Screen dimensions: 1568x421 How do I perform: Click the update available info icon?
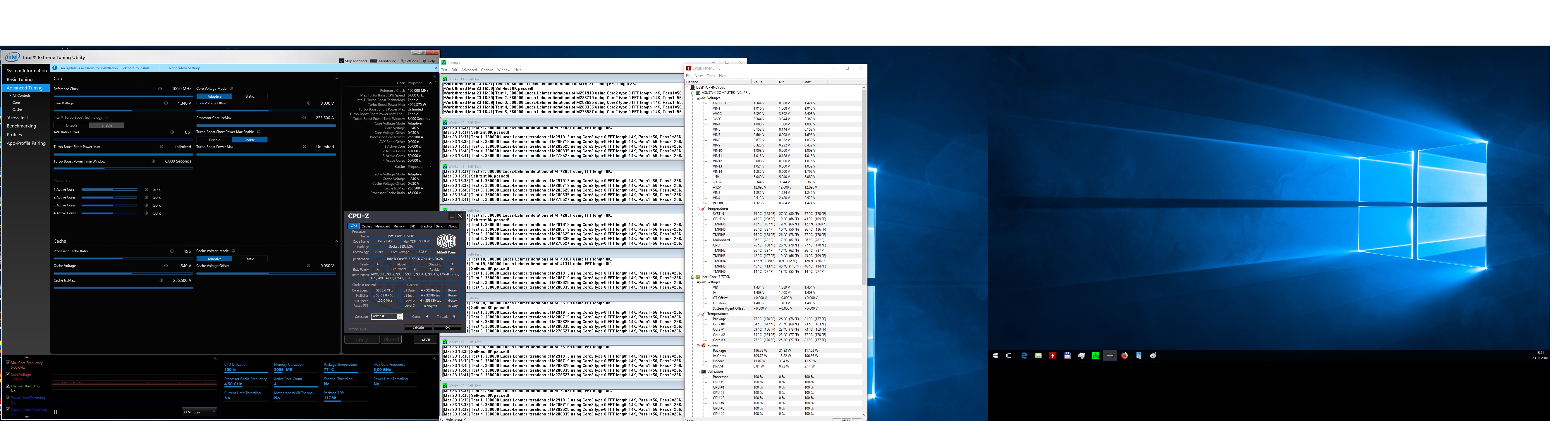(x=55, y=68)
